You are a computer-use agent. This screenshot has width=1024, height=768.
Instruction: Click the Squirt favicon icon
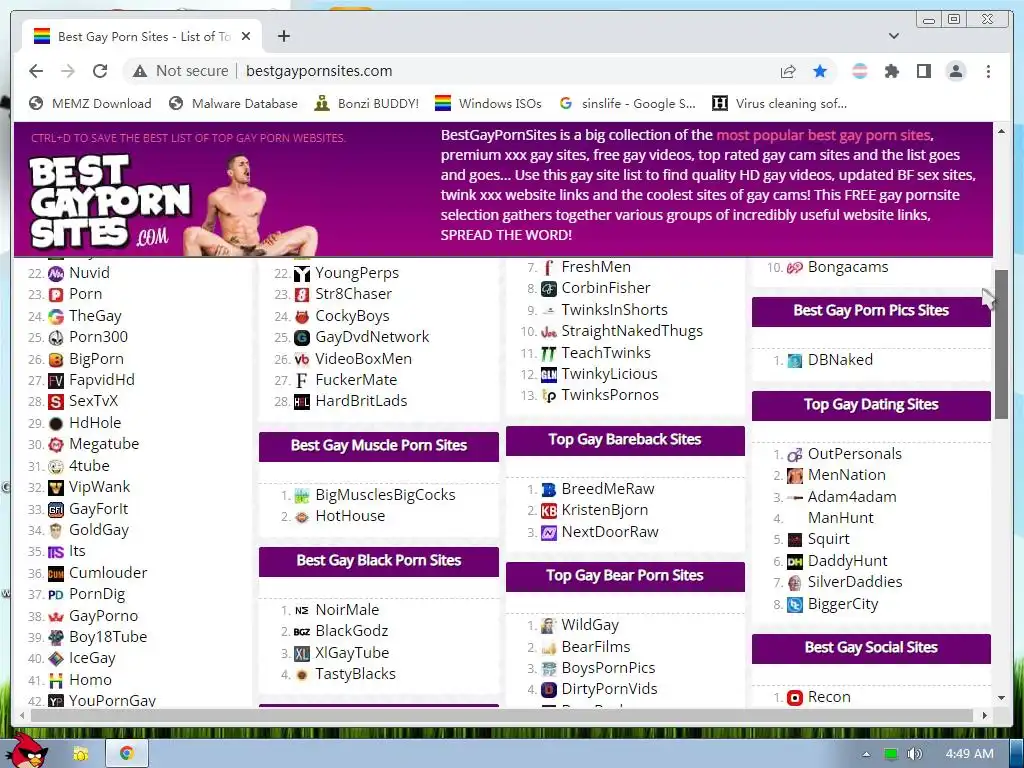pyautogui.click(x=795, y=539)
